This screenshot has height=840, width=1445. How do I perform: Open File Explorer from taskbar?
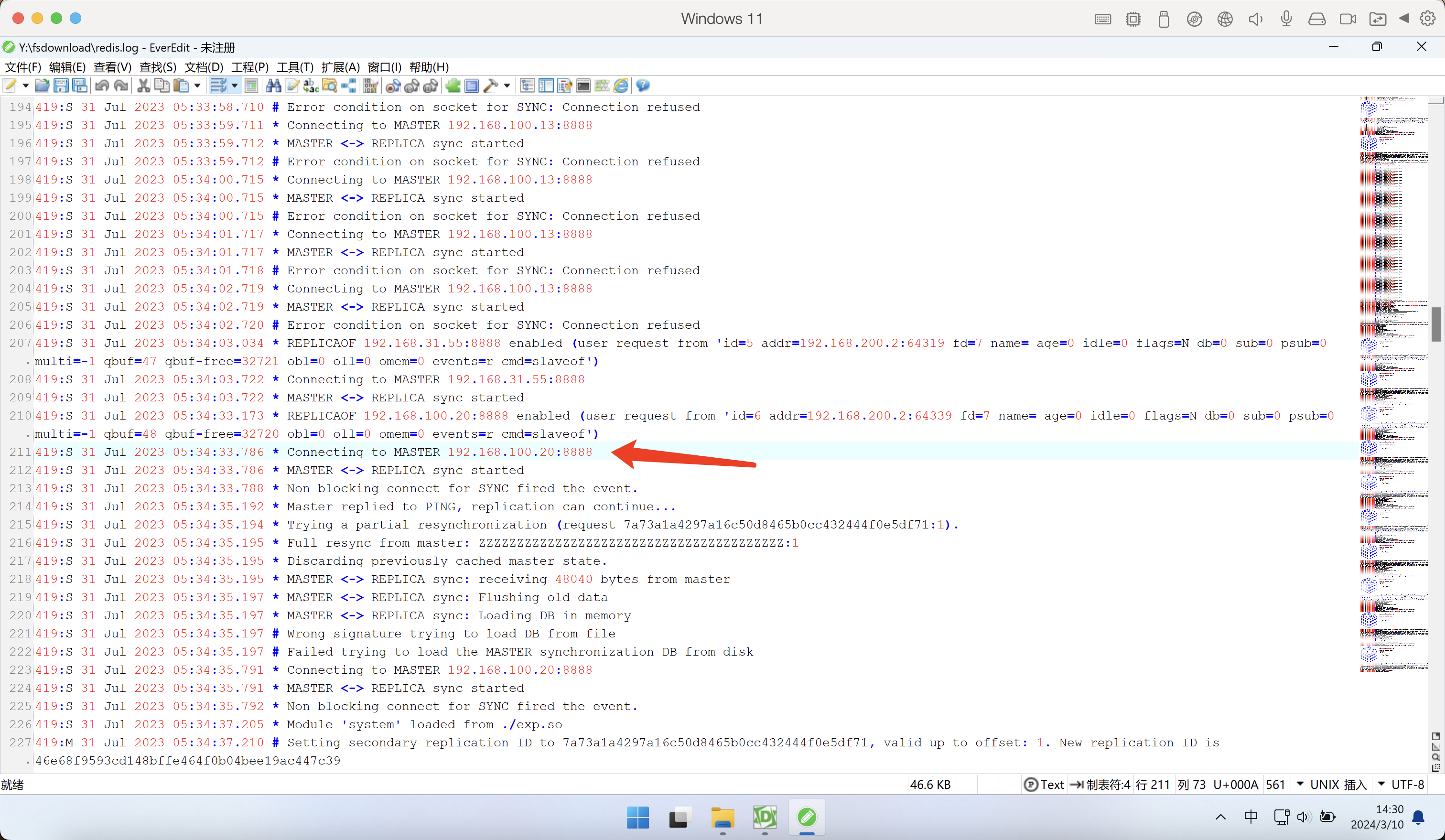click(722, 817)
